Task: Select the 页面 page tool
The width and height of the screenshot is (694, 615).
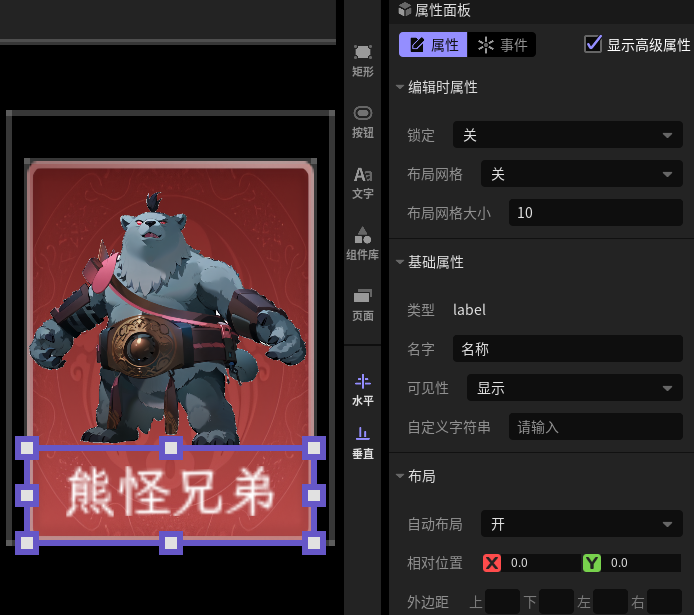Action: click(x=362, y=305)
